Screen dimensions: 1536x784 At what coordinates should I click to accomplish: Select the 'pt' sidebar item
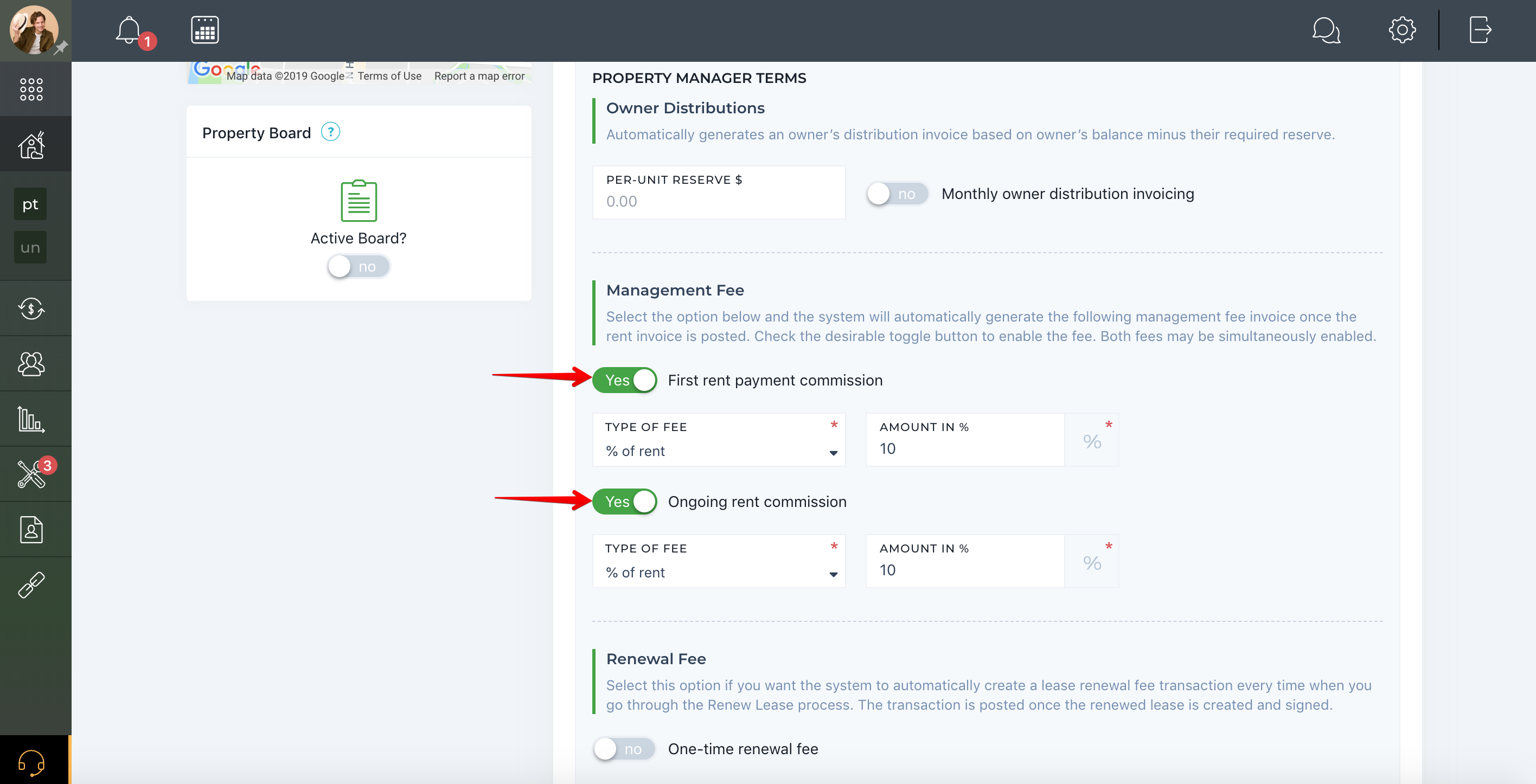[x=30, y=204]
